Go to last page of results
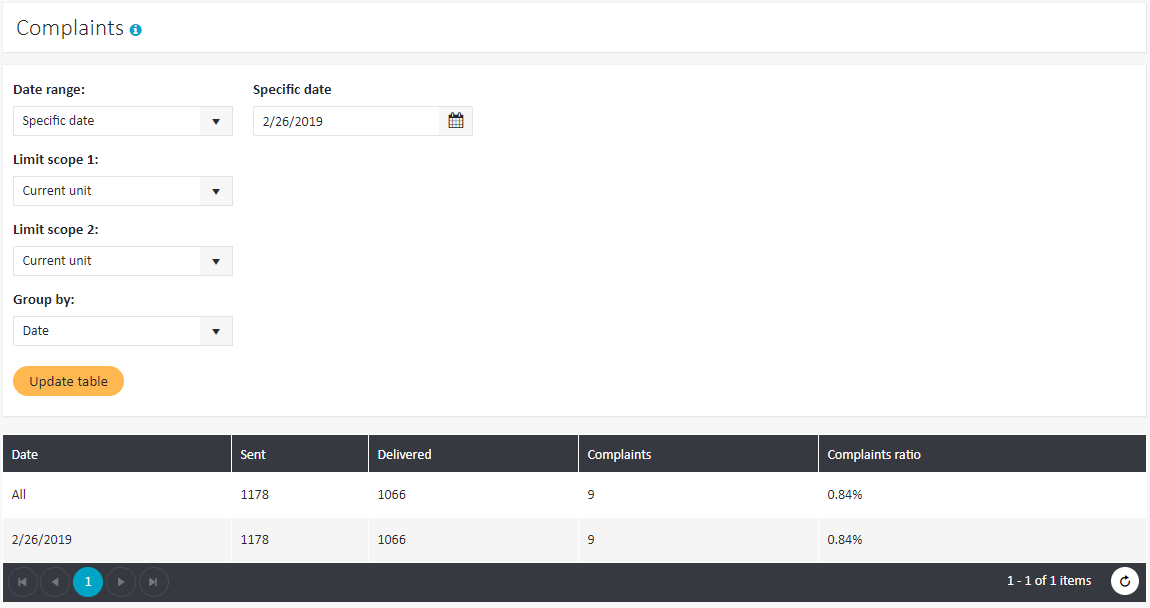The width and height of the screenshot is (1150, 608). [x=153, y=581]
